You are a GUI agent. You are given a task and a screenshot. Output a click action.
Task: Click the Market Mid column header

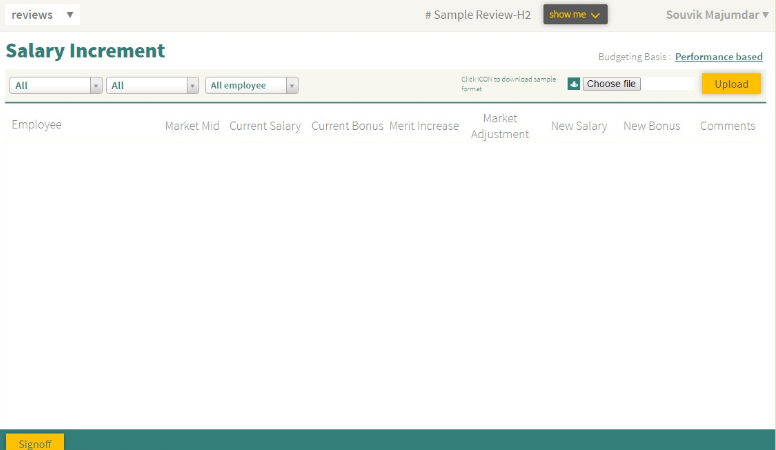coord(192,126)
